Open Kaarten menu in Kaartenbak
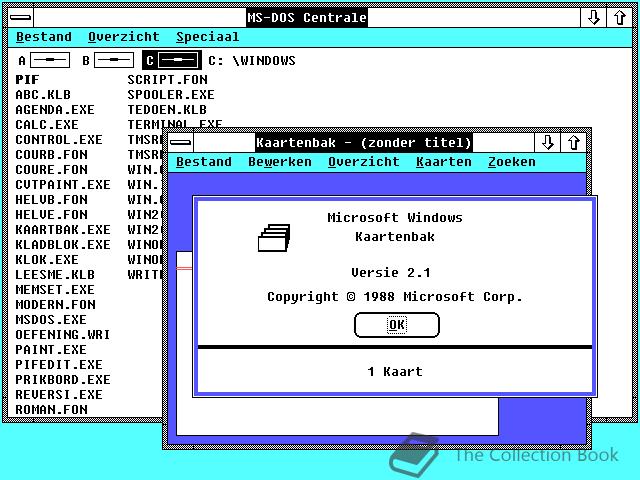640x480 pixels. click(x=444, y=162)
